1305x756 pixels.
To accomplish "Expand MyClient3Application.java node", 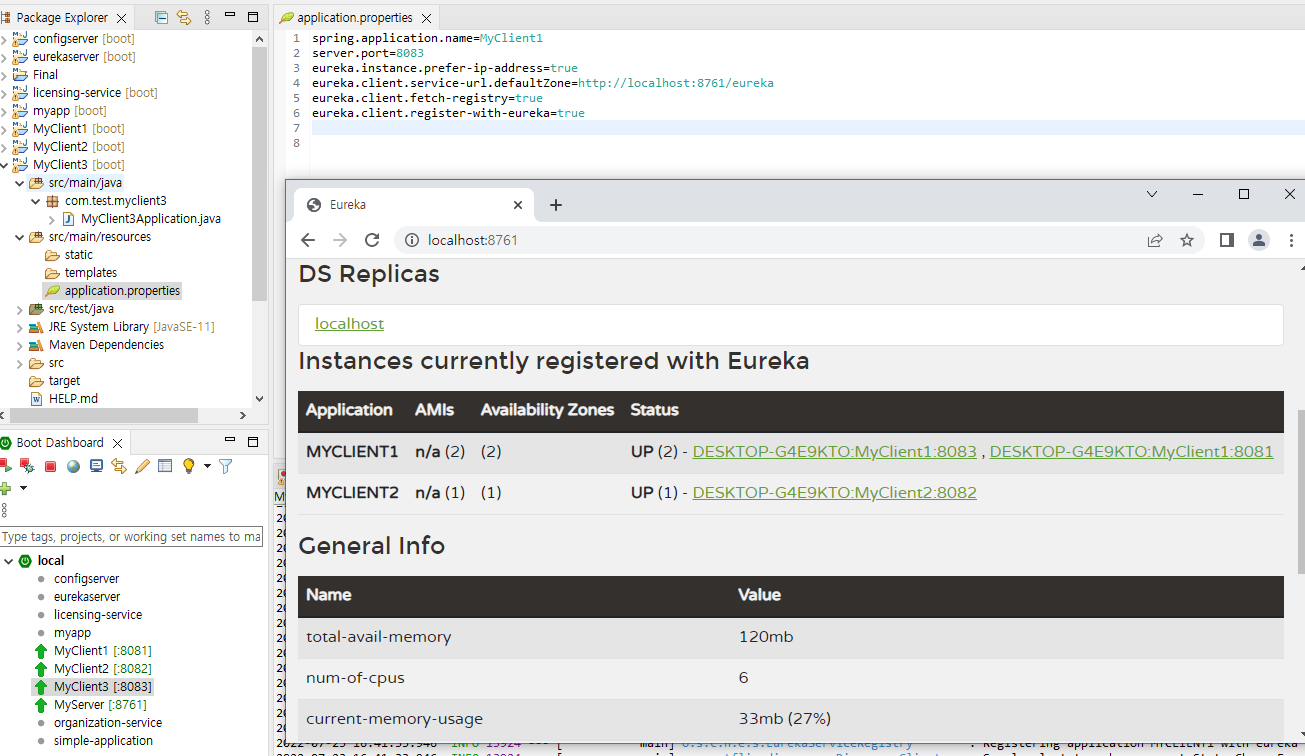I will coord(52,219).
